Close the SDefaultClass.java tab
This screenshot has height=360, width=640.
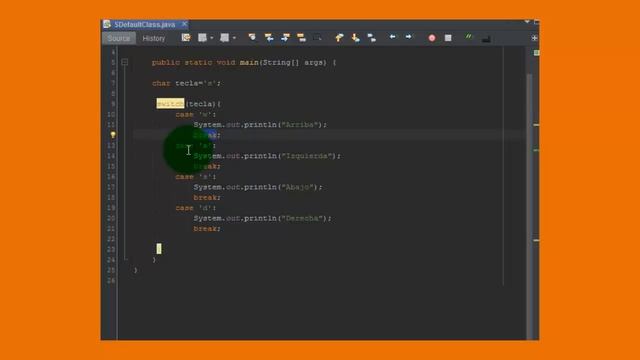tap(184, 24)
